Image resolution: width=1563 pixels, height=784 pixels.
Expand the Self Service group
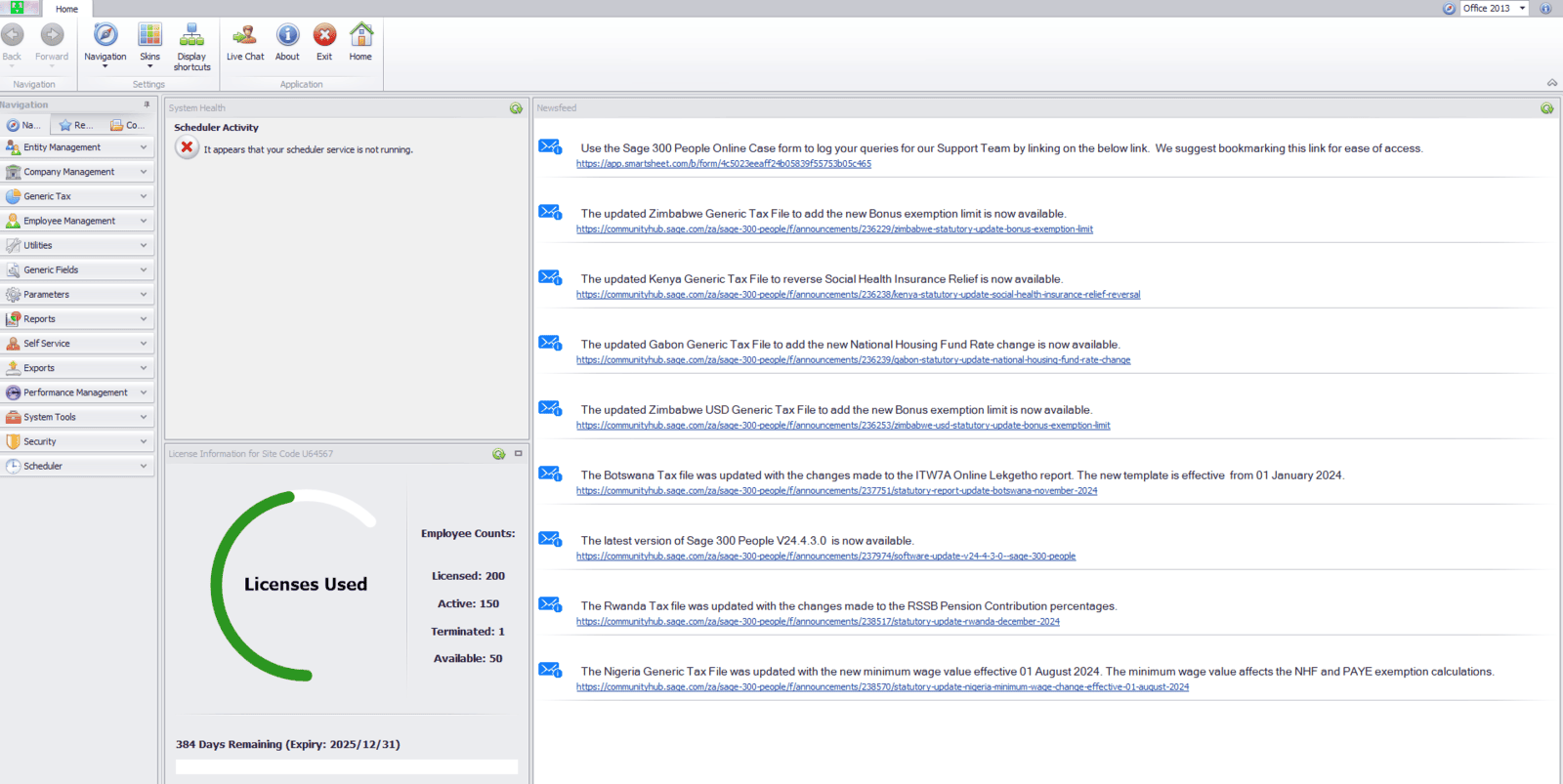pyautogui.click(x=77, y=344)
